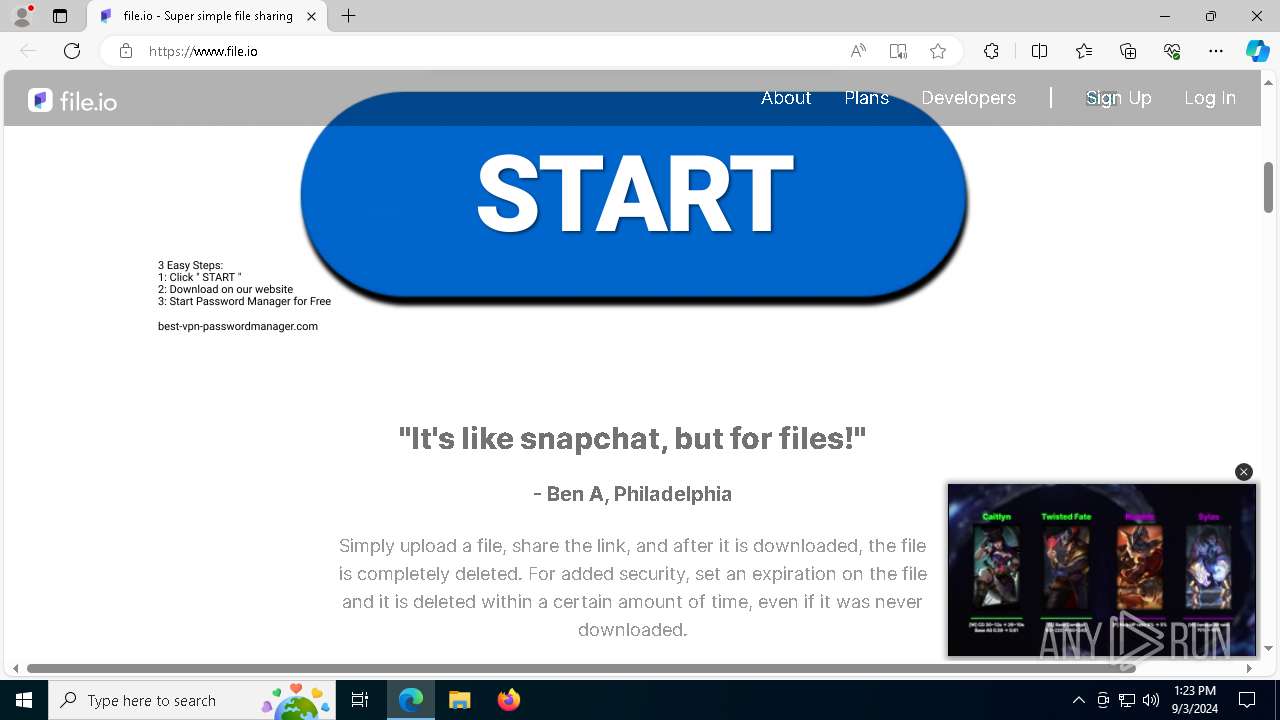This screenshot has height=720, width=1280.
Task: Open the Windows Start menu
Action: [x=24, y=700]
